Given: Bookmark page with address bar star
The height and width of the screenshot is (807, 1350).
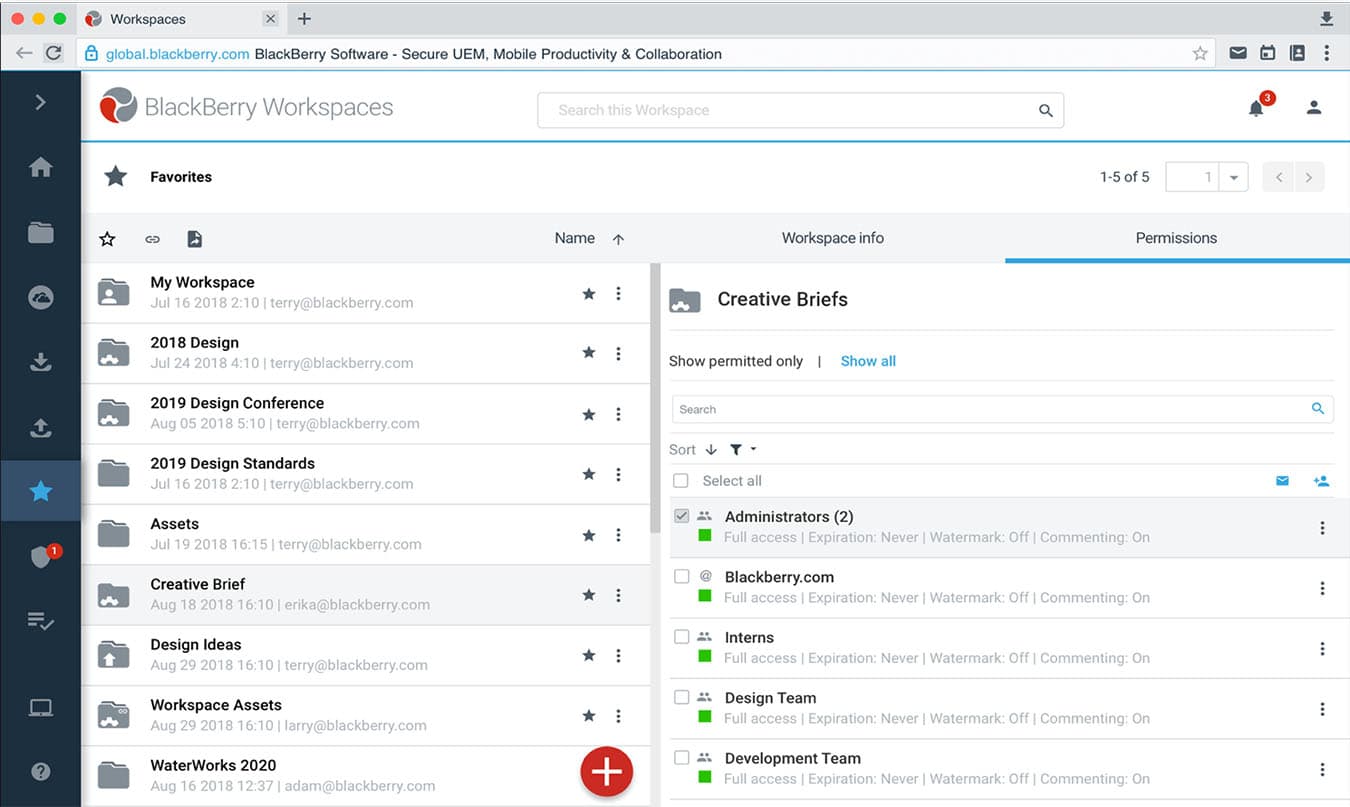Looking at the screenshot, I should pyautogui.click(x=1200, y=54).
